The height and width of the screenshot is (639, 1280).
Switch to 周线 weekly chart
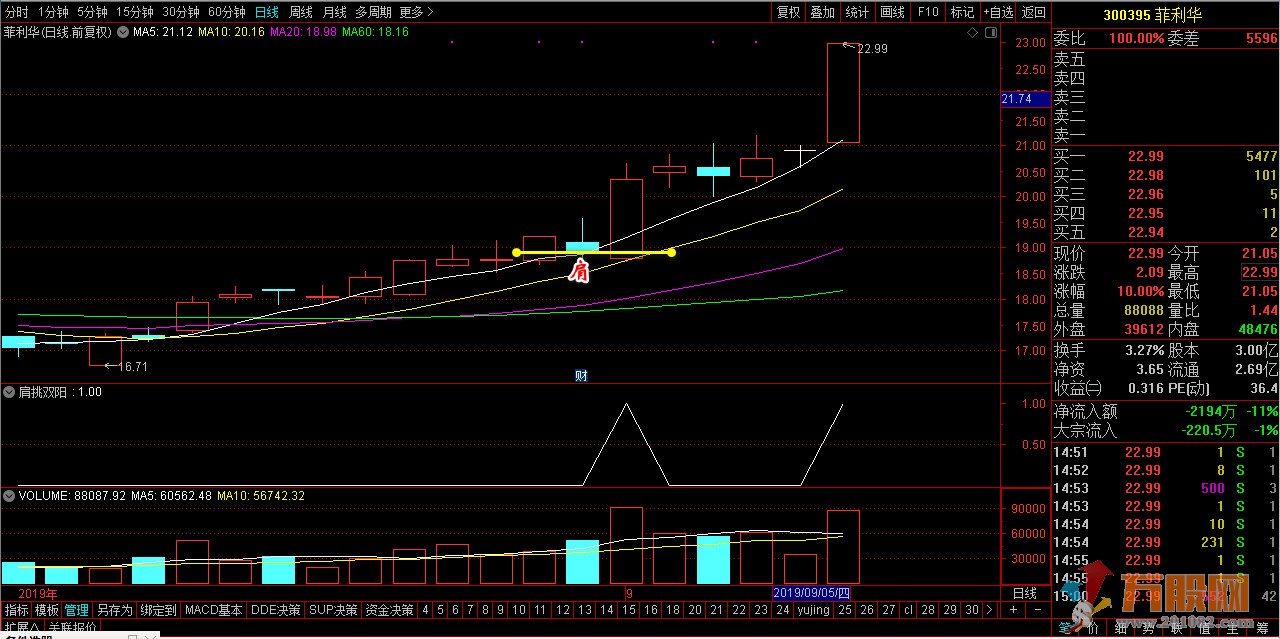tap(301, 12)
